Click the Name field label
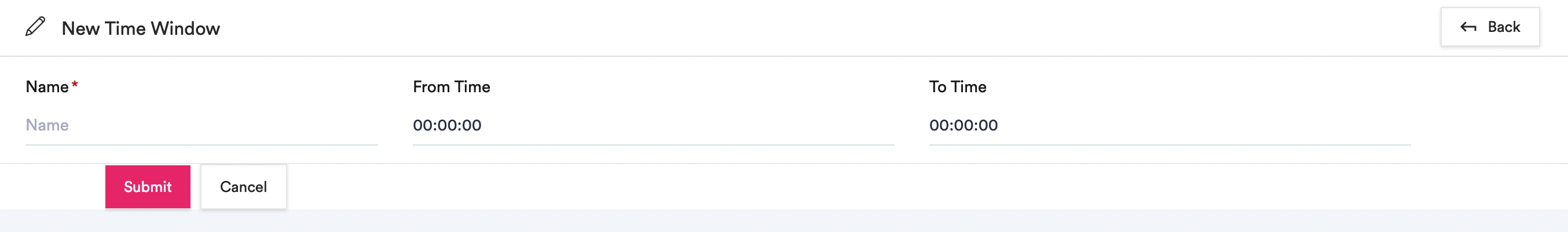This screenshot has width=1568, height=232. [47, 87]
